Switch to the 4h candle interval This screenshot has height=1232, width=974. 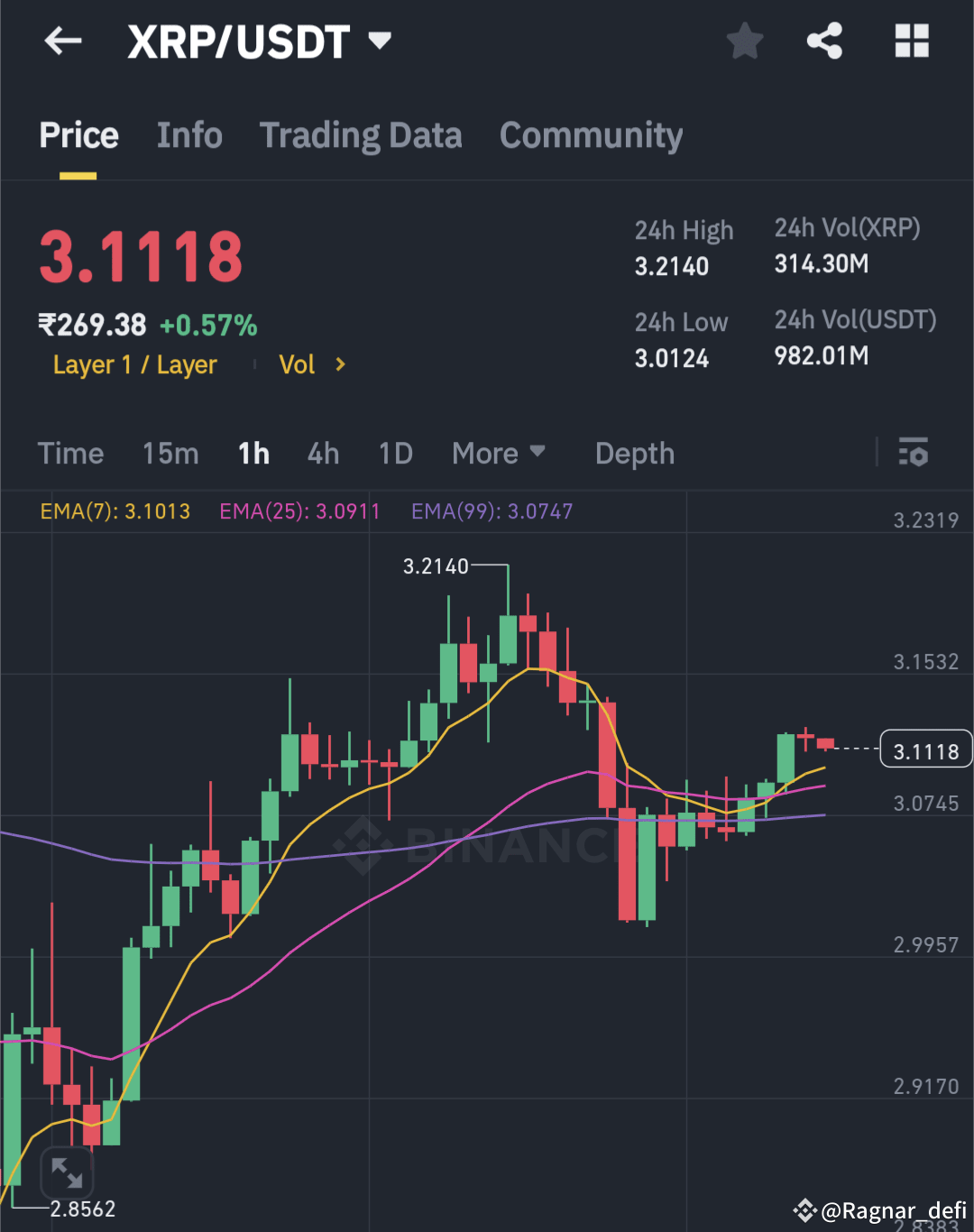[x=323, y=454]
